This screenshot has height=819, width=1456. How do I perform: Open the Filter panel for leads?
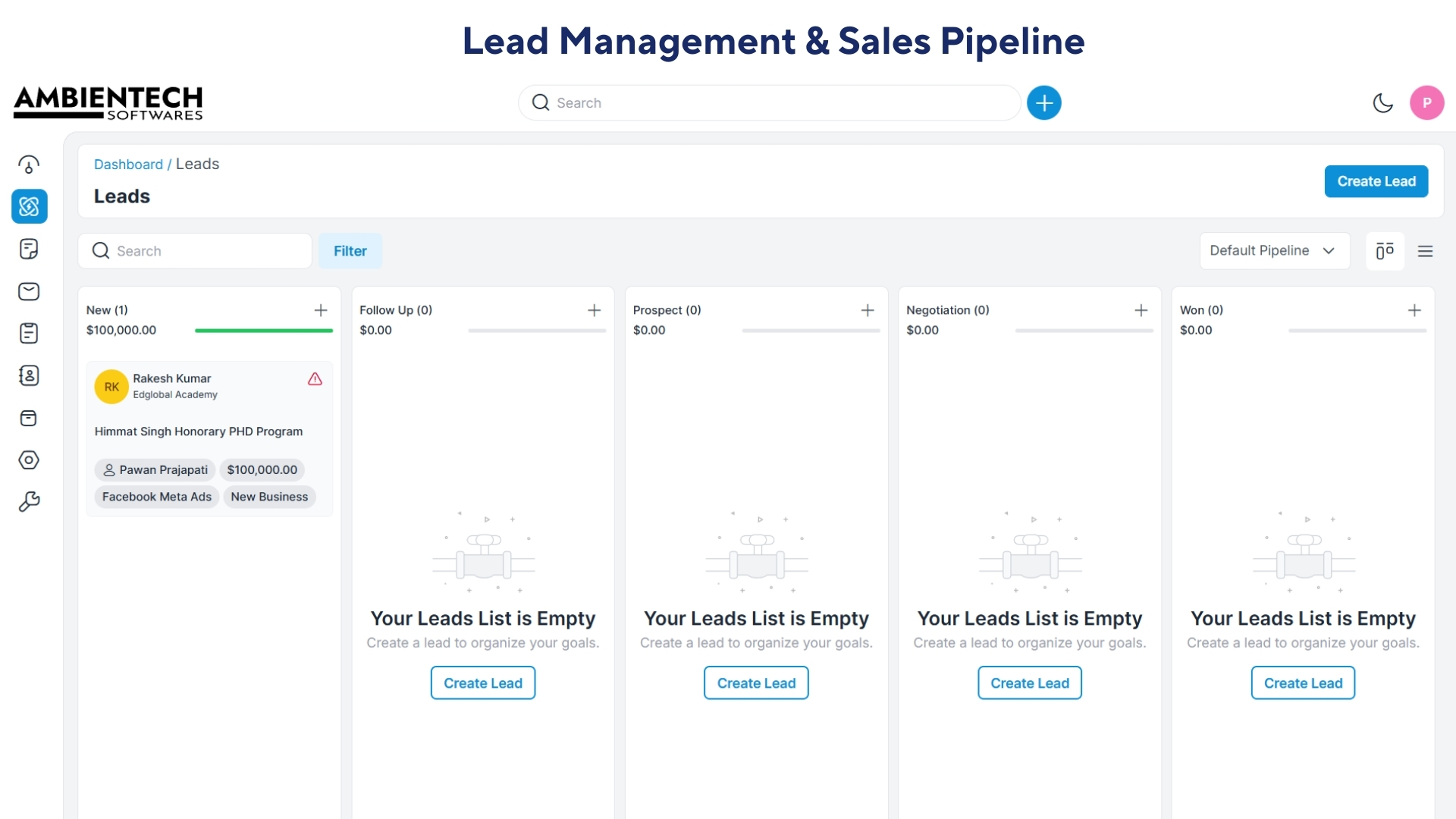350,250
